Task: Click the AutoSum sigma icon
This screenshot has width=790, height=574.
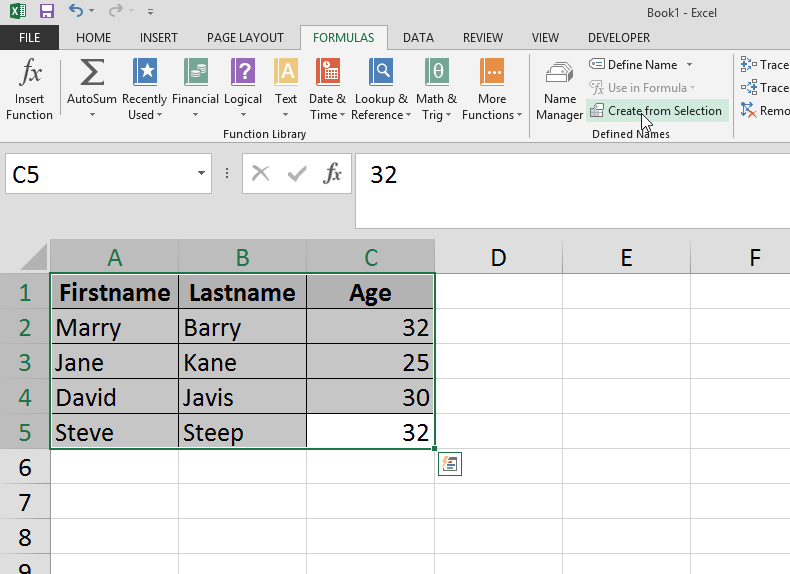Action: tap(91, 75)
